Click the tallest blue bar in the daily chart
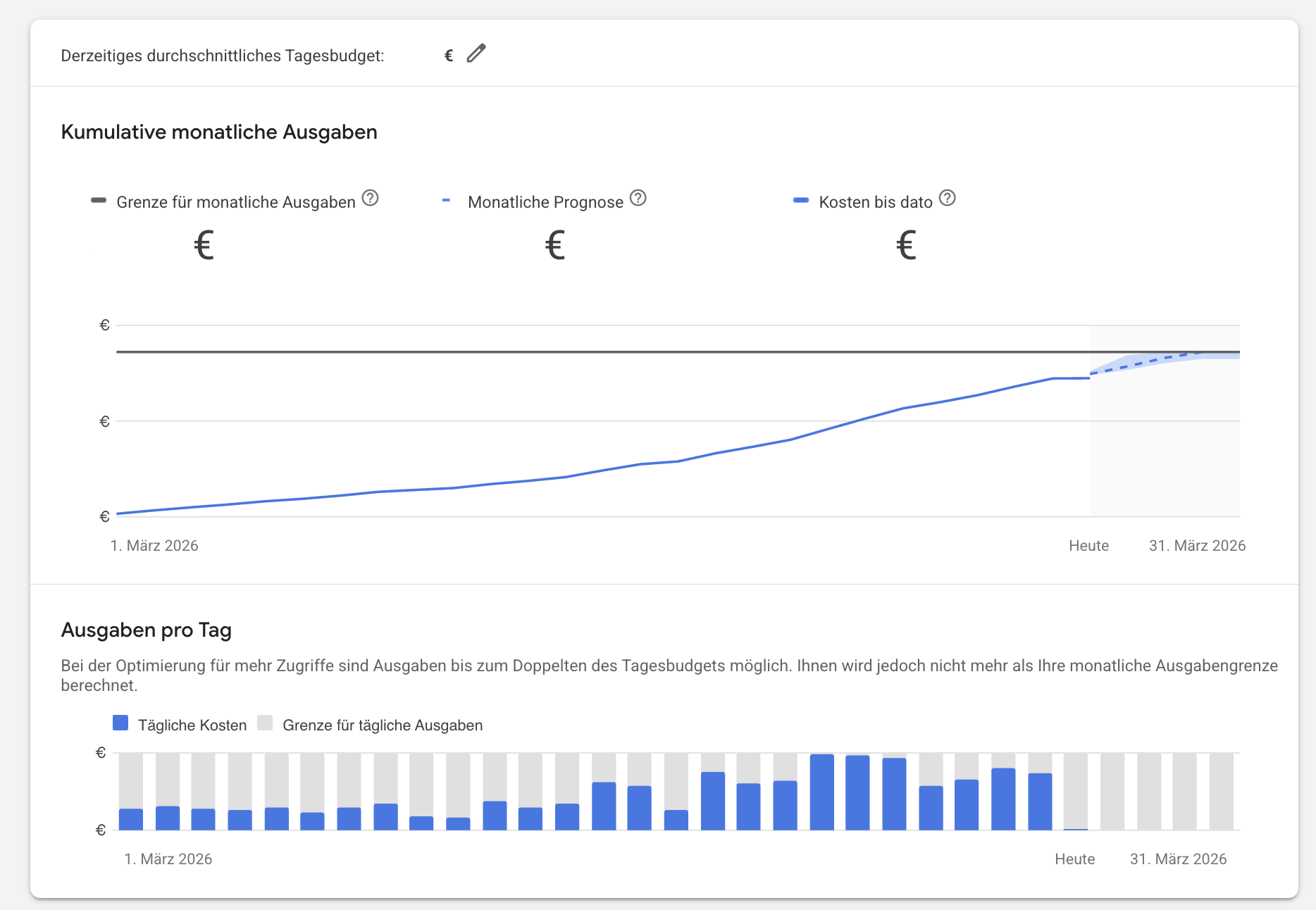 pos(821,792)
